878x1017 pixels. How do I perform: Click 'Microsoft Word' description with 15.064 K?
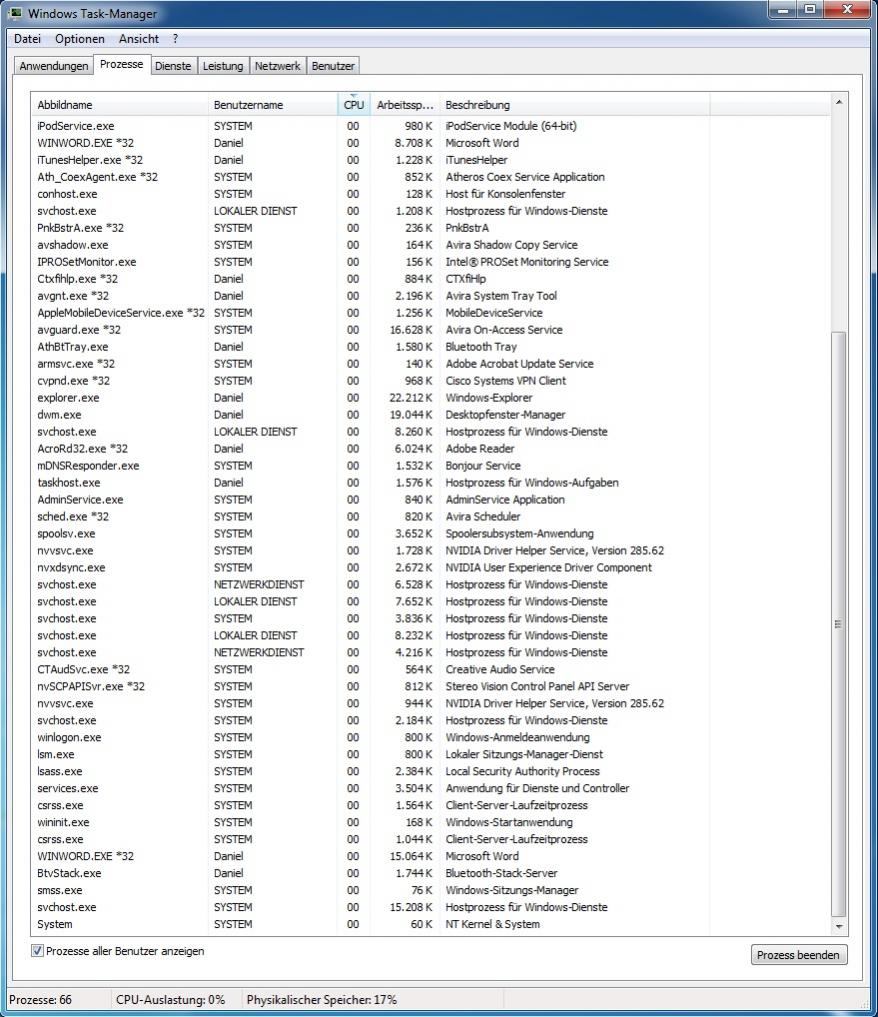point(482,856)
